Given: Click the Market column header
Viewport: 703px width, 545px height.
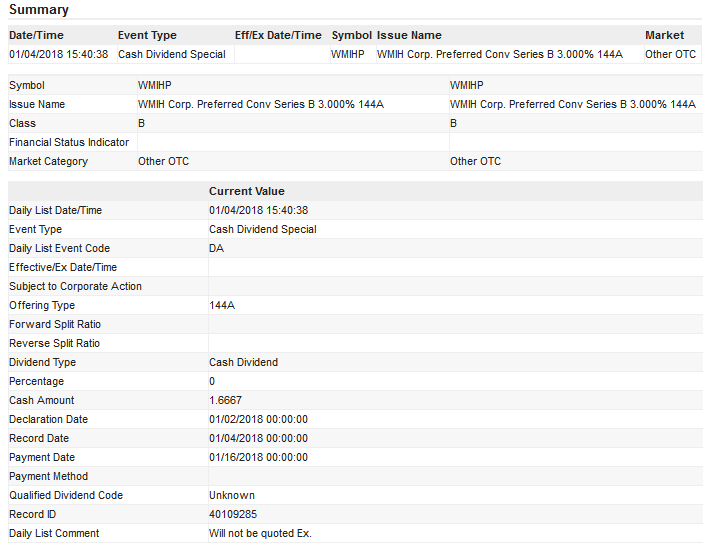Looking at the screenshot, I should tap(665, 35).
